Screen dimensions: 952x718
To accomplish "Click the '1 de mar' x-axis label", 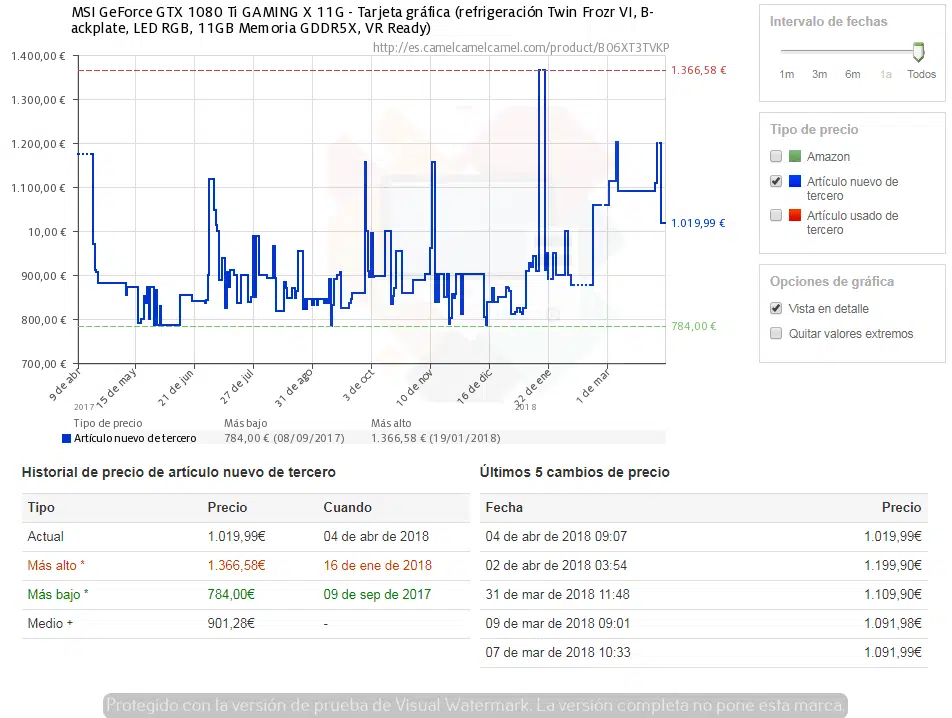I will [593, 386].
